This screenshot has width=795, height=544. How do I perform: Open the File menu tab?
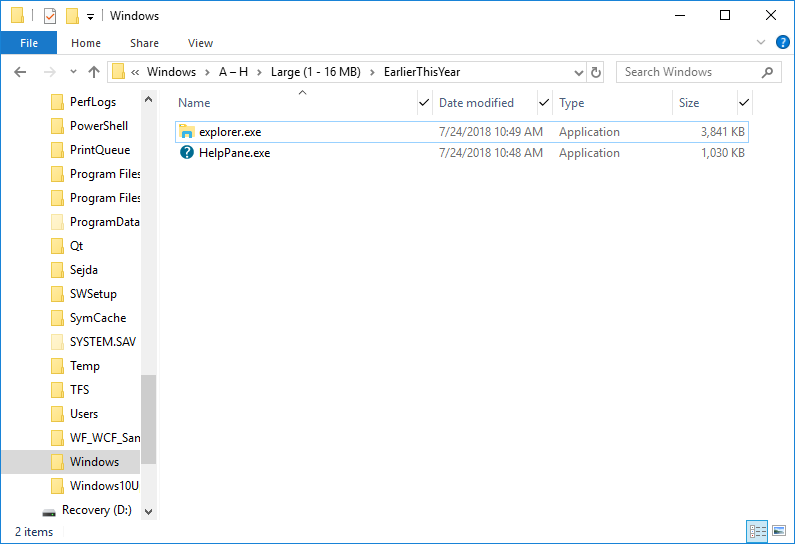(x=29, y=43)
